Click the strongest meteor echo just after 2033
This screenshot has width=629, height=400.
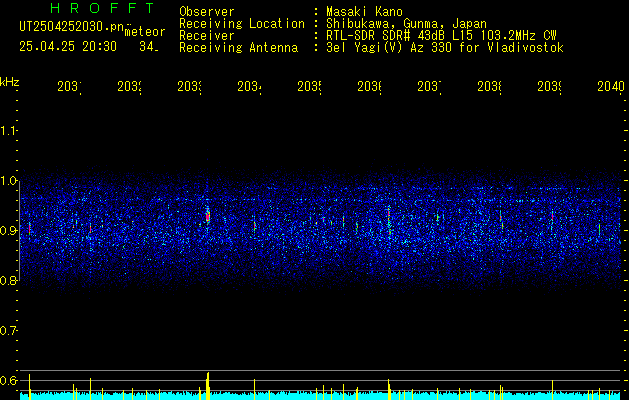pos(208,217)
